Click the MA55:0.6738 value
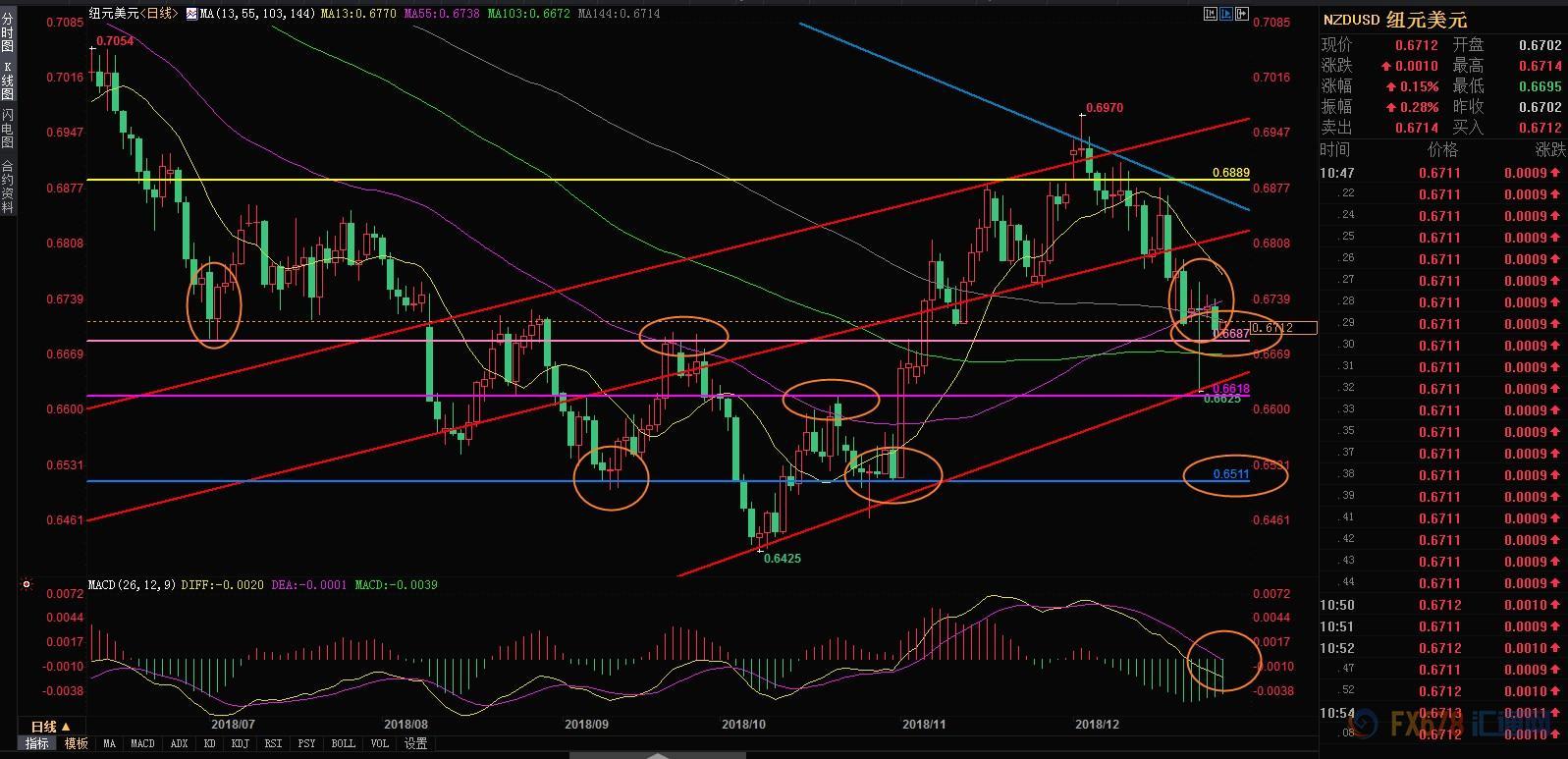The image size is (1568, 759). [443, 14]
